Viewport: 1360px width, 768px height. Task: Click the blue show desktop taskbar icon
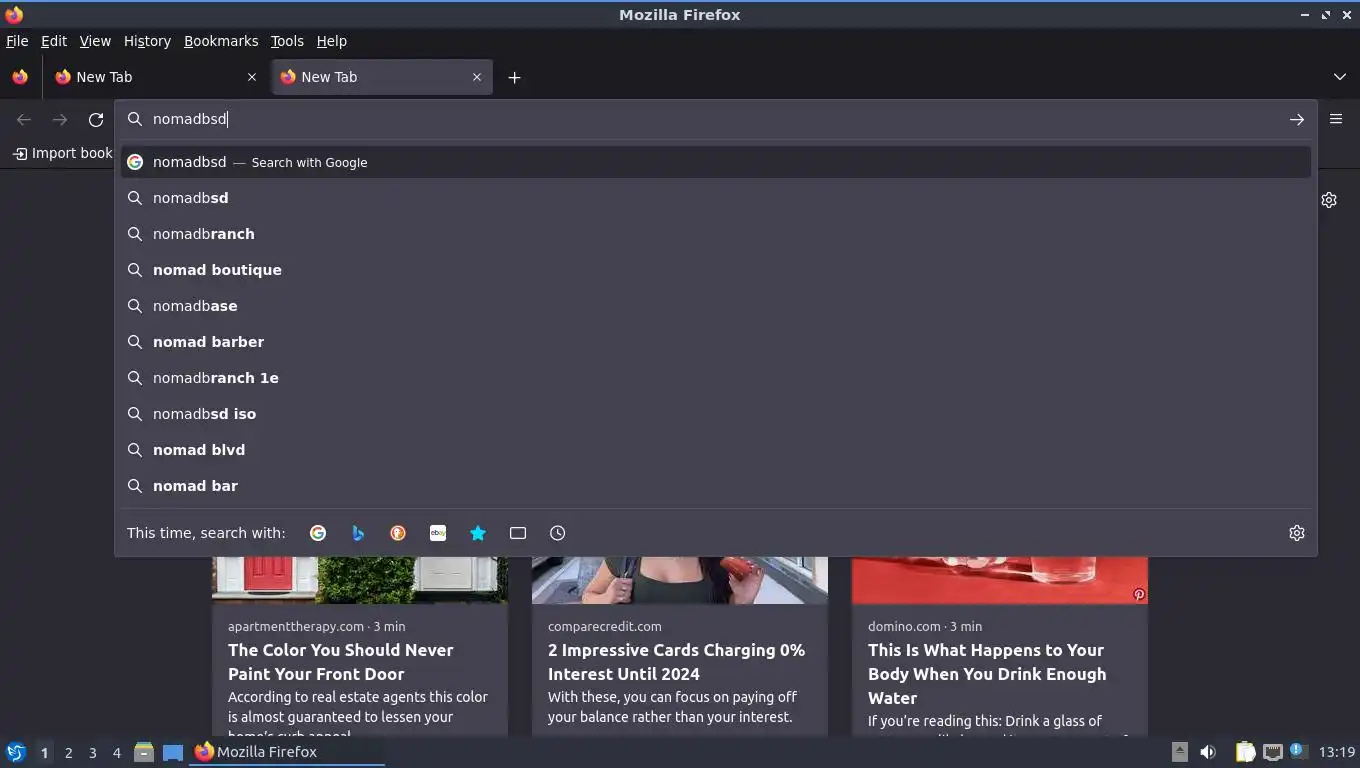point(173,752)
